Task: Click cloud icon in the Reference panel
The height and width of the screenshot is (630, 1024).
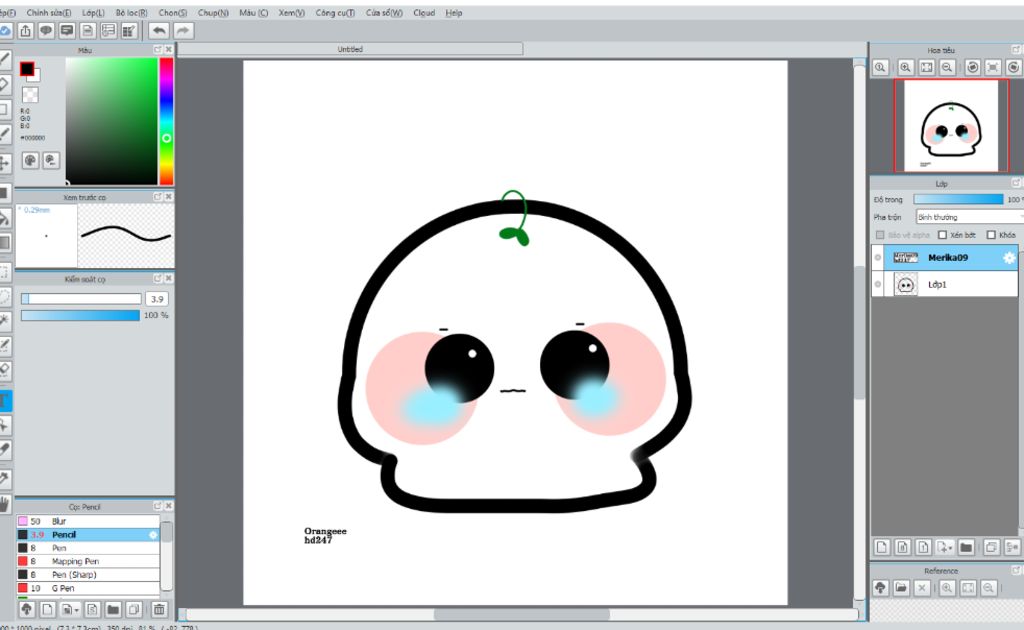Action: click(x=880, y=588)
